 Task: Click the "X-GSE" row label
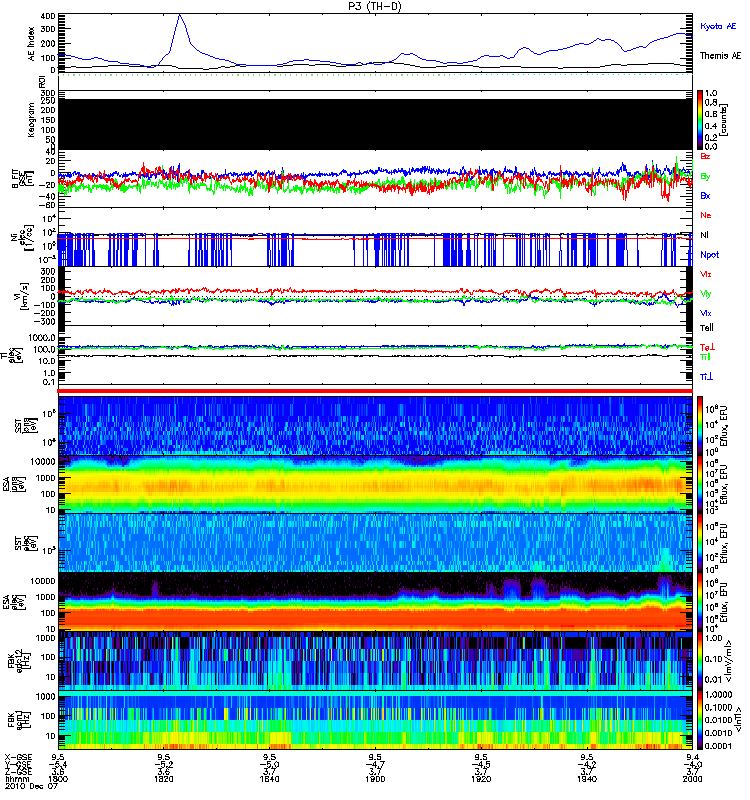[x=18, y=758]
